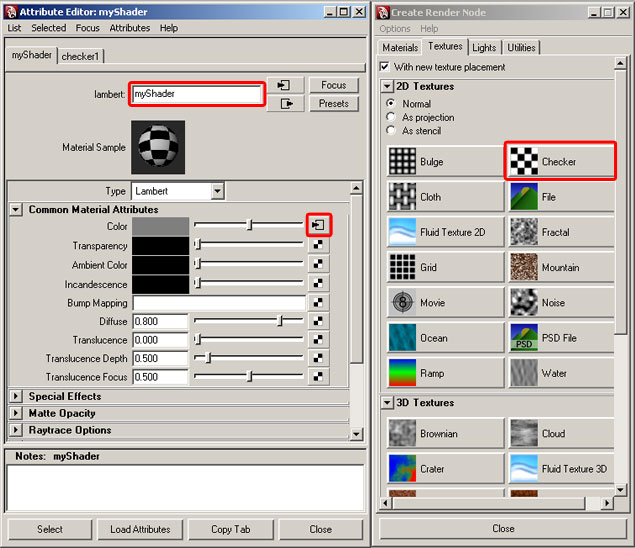This screenshot has width=635, height=548.
Task: Choose the As stencil radio option
Action: 390,131
